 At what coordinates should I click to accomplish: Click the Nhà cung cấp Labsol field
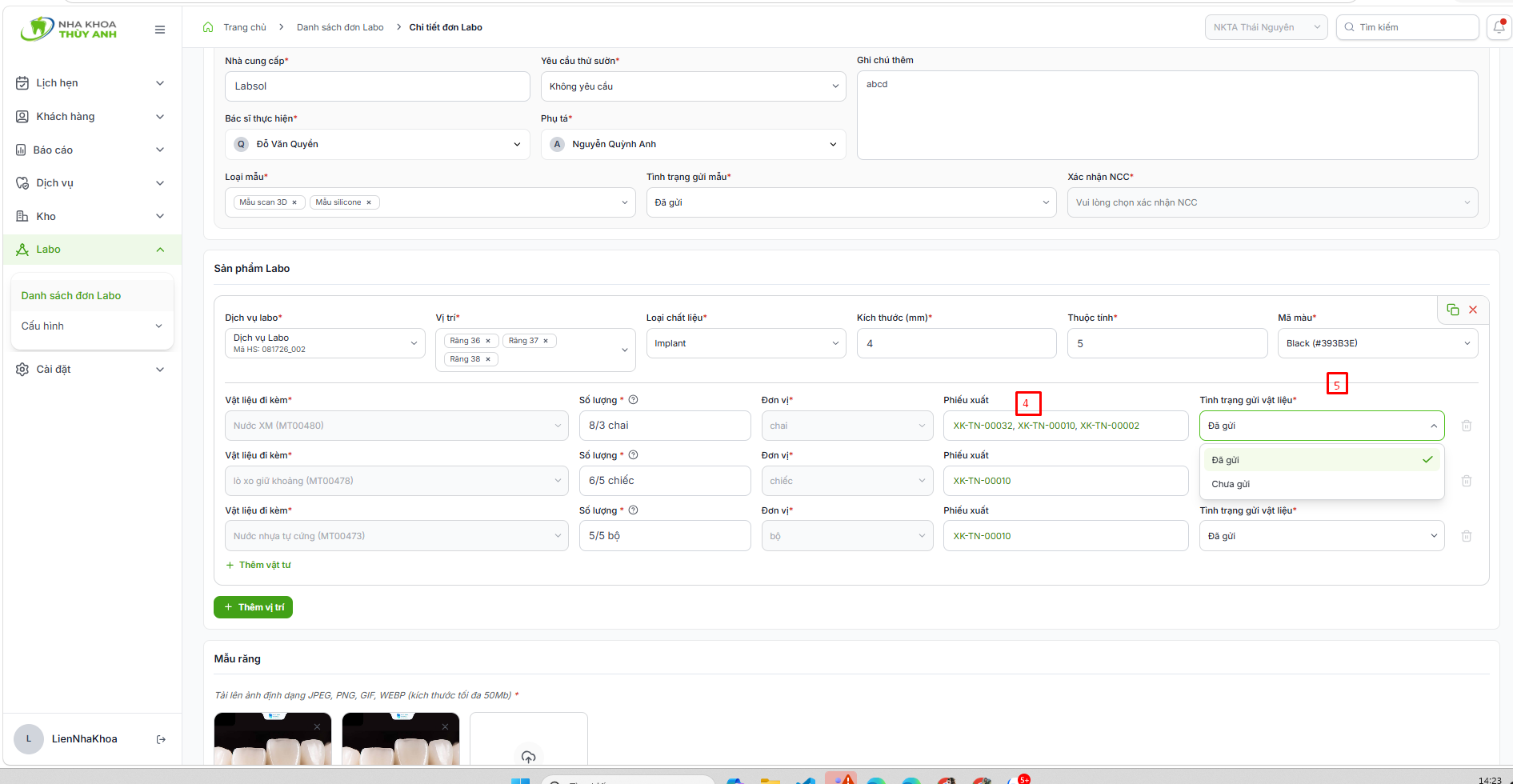(377, 86)
